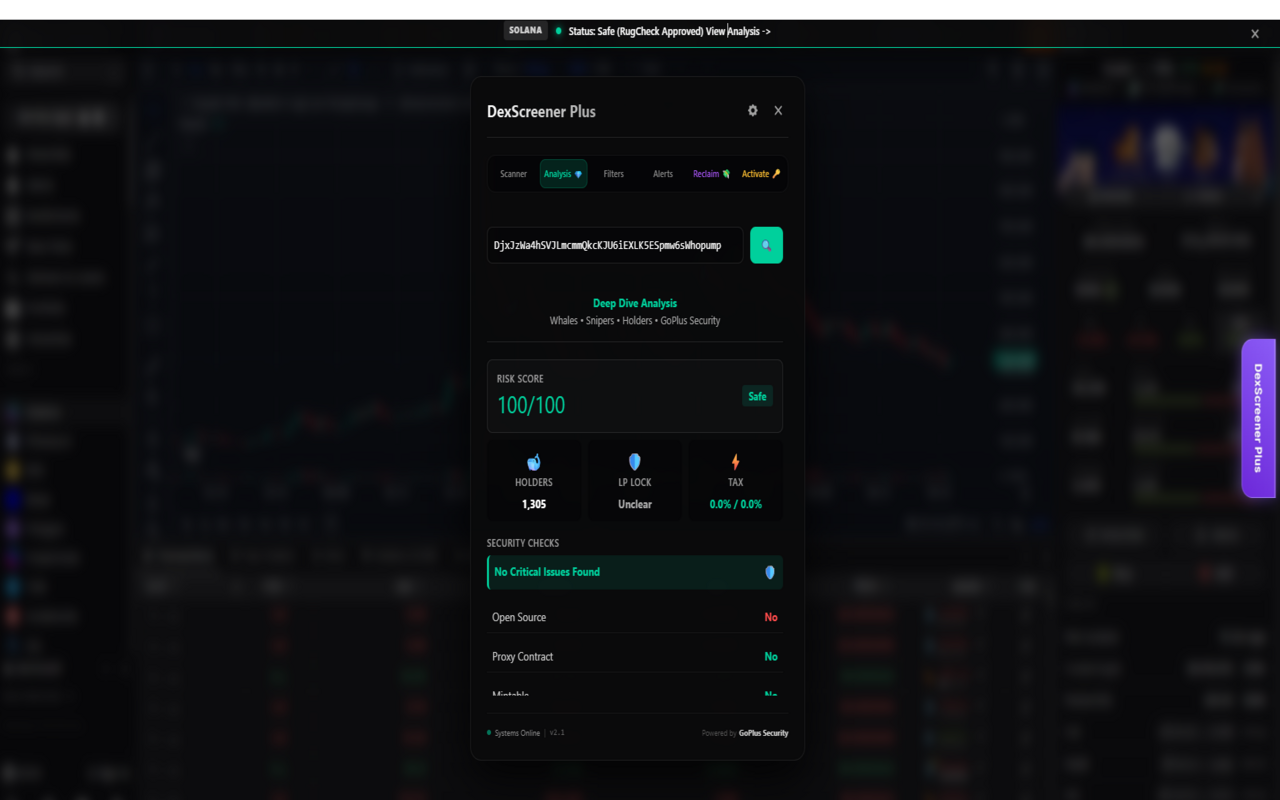The height and width of the screenshot is (800, 1280).
Task: Select the Open Source check row
Action: click(x=635, y=617)
